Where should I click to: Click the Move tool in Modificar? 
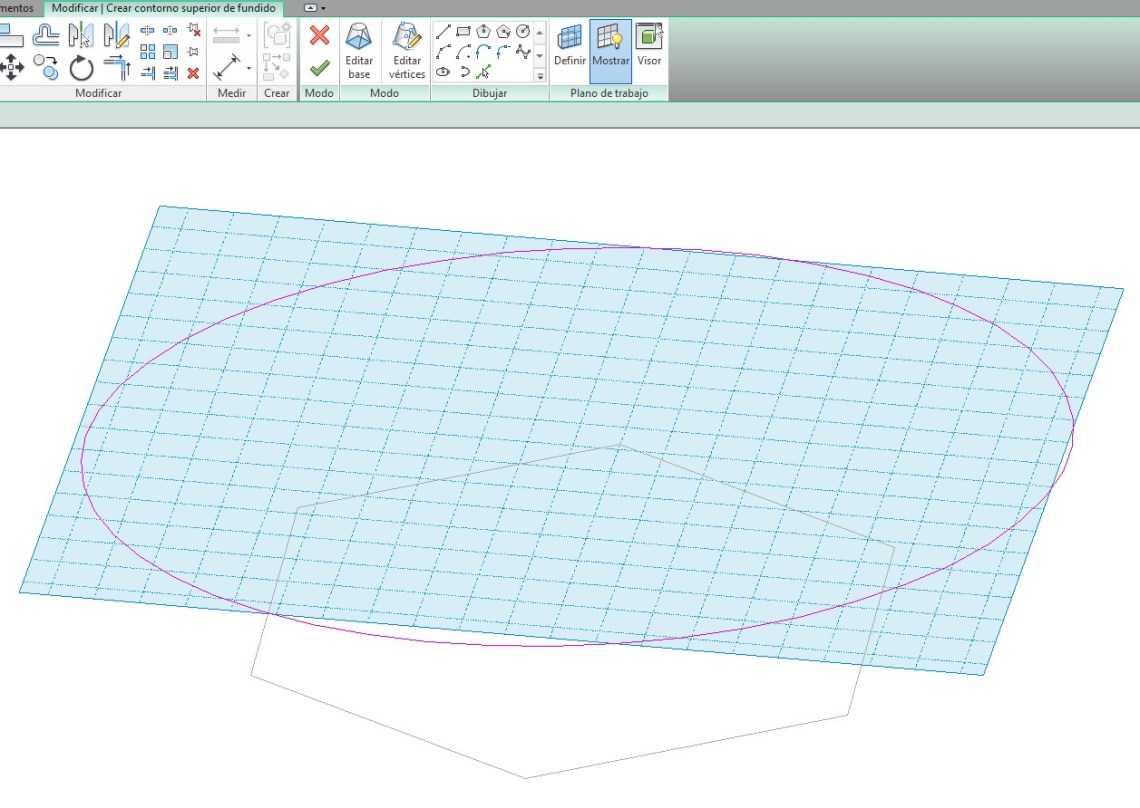(x=11, y=68)
